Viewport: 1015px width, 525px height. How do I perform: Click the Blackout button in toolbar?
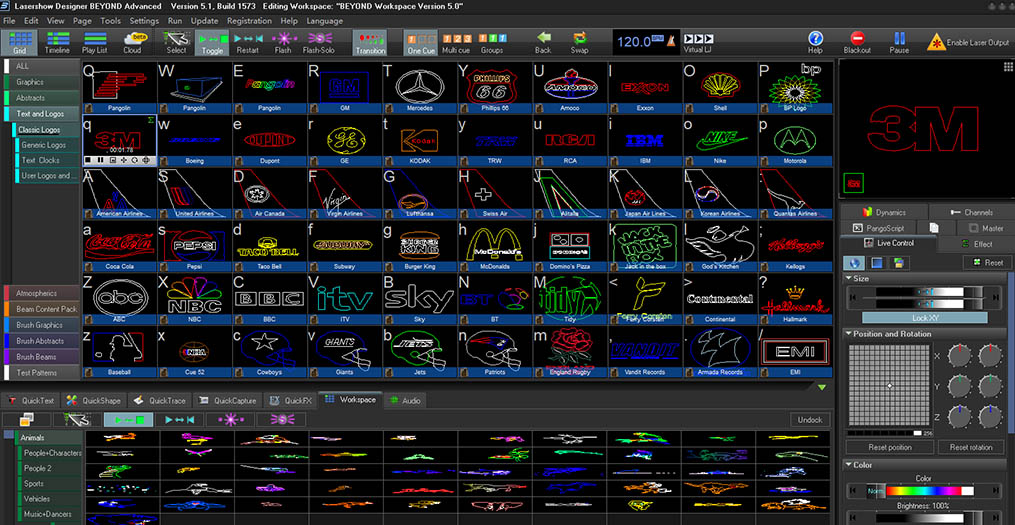tap(857, 41)
